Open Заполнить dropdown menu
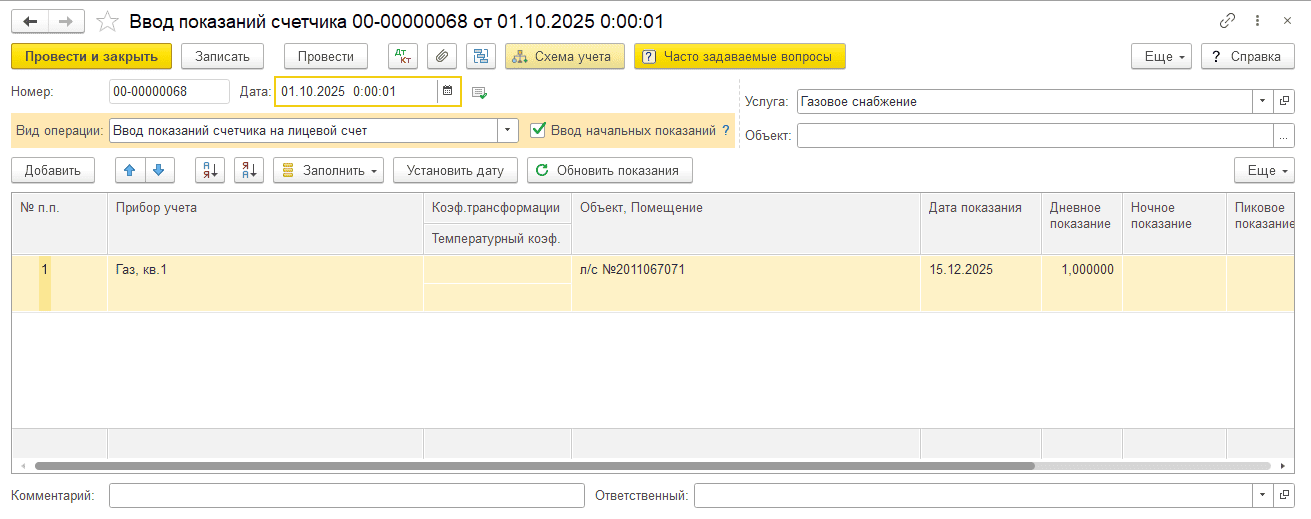Viewport: 1311px width, 519px height. coord(329,170)
